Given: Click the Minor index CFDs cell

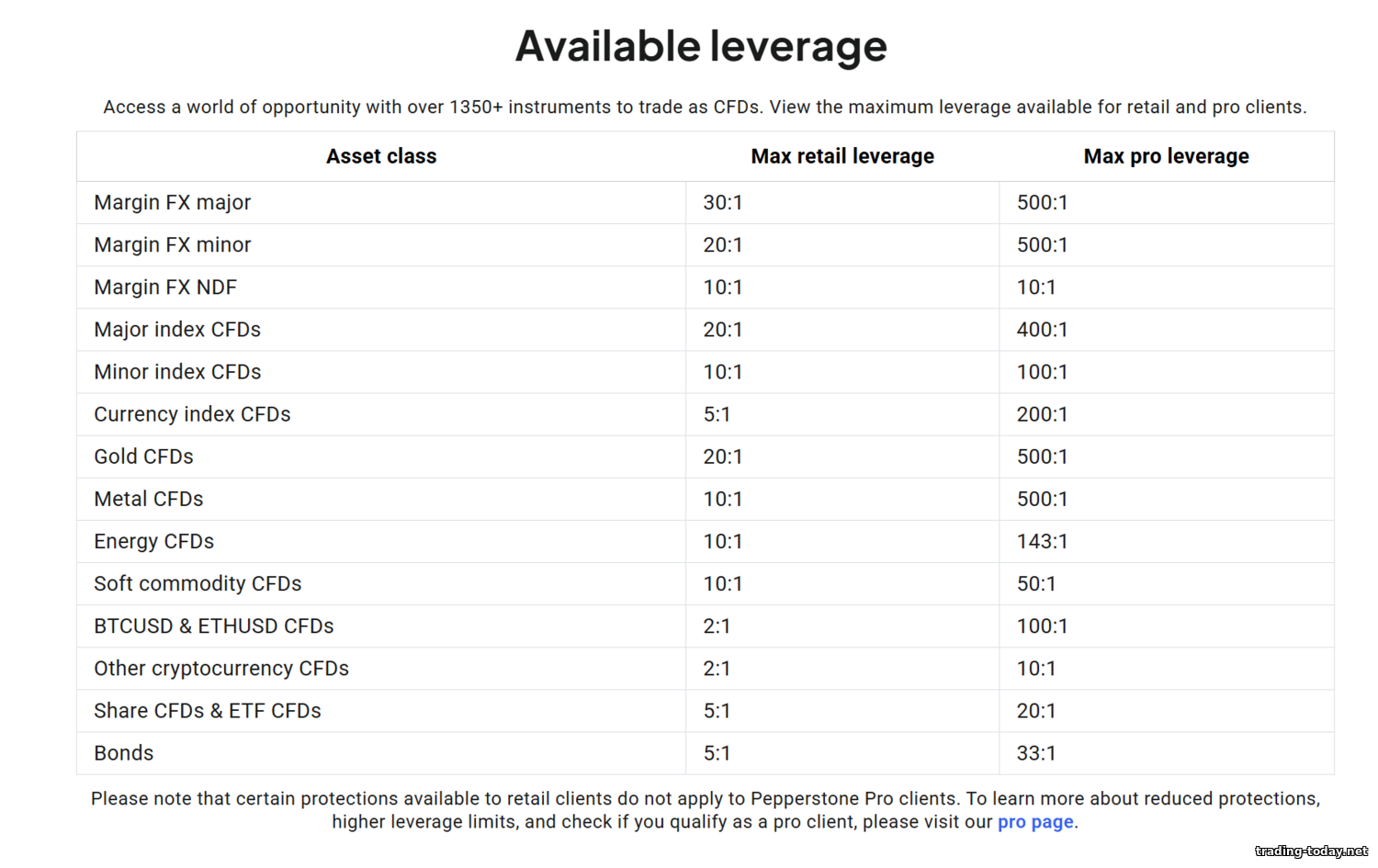Looking at the screenshot, I should click(x=177, y=372).
